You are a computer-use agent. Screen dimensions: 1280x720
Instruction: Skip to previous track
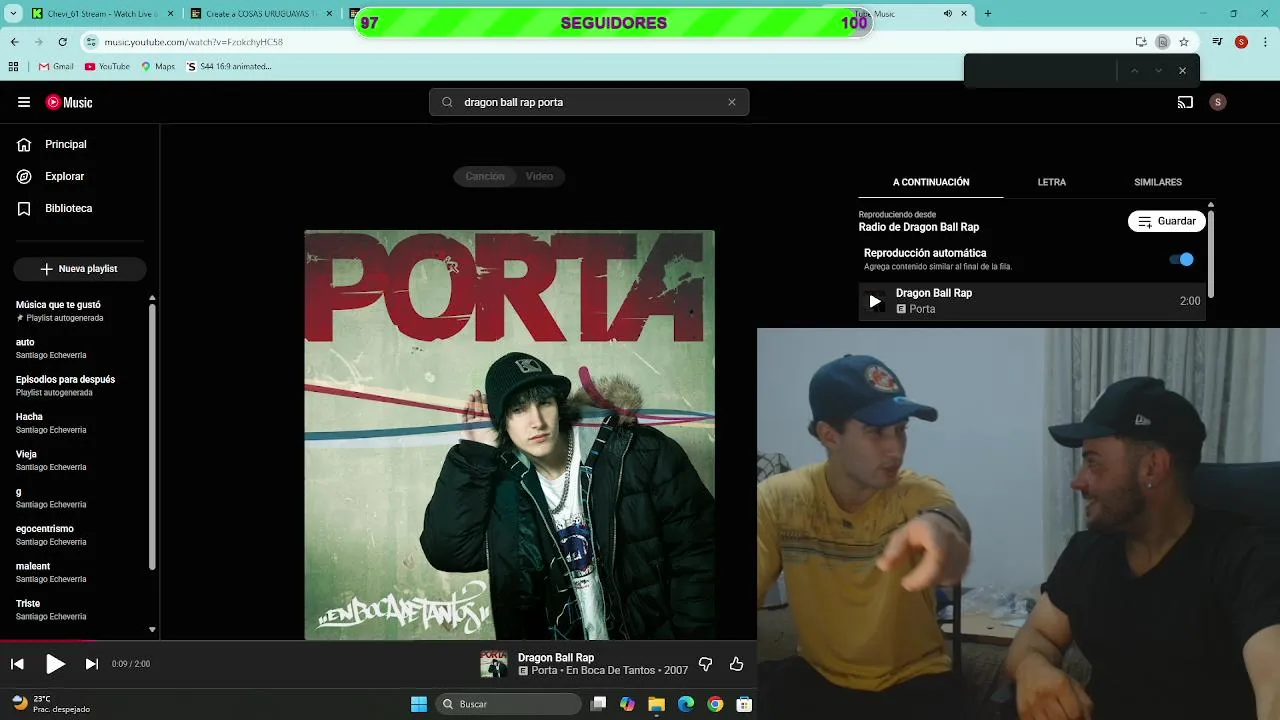point(17,664)
